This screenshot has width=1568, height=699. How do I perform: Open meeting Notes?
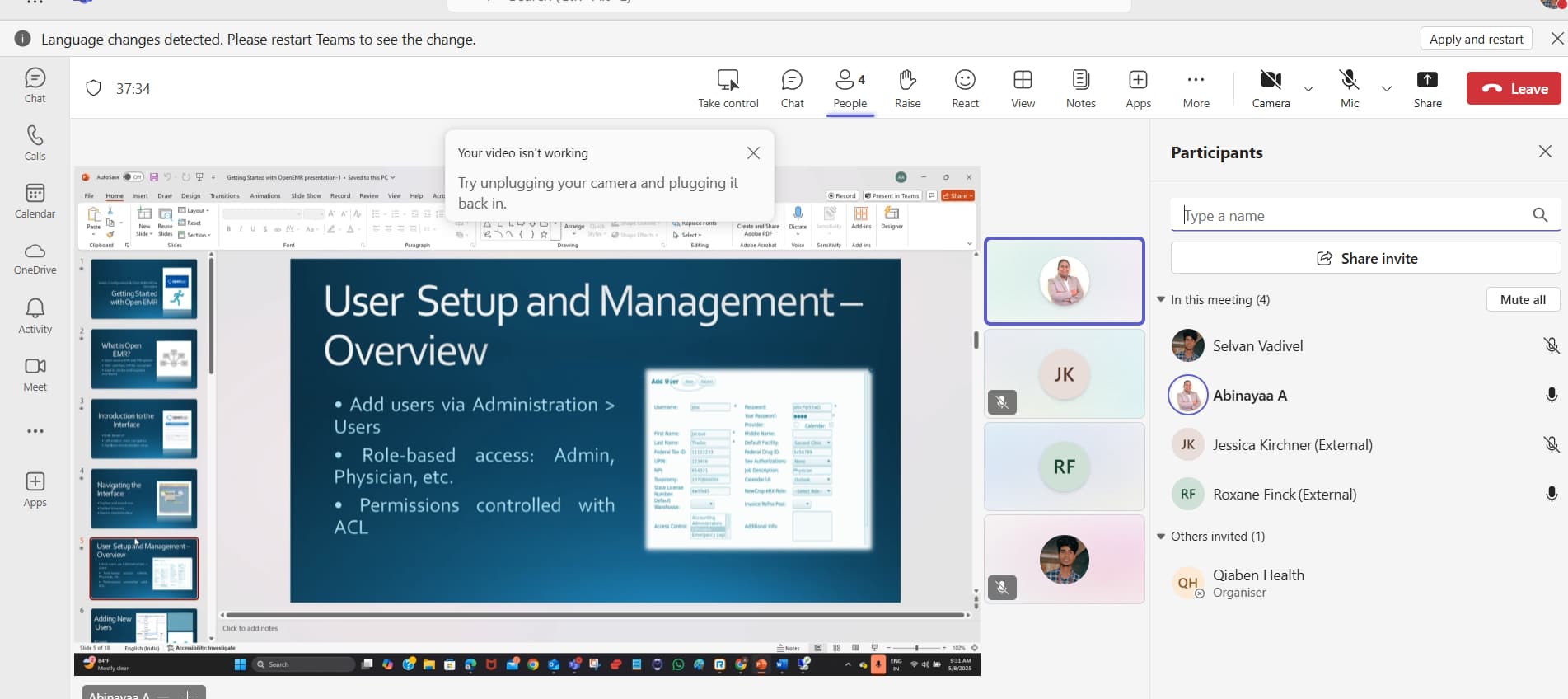tap(1080, 89)
